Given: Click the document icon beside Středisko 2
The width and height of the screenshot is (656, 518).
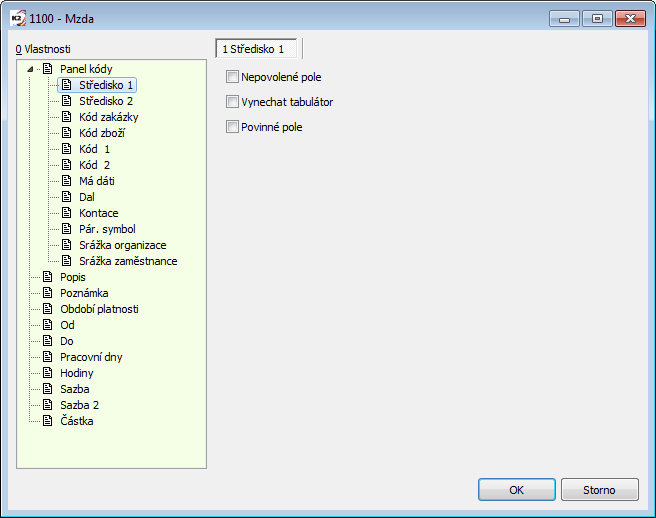Looking at the screenshot, I should pos(67,101).
